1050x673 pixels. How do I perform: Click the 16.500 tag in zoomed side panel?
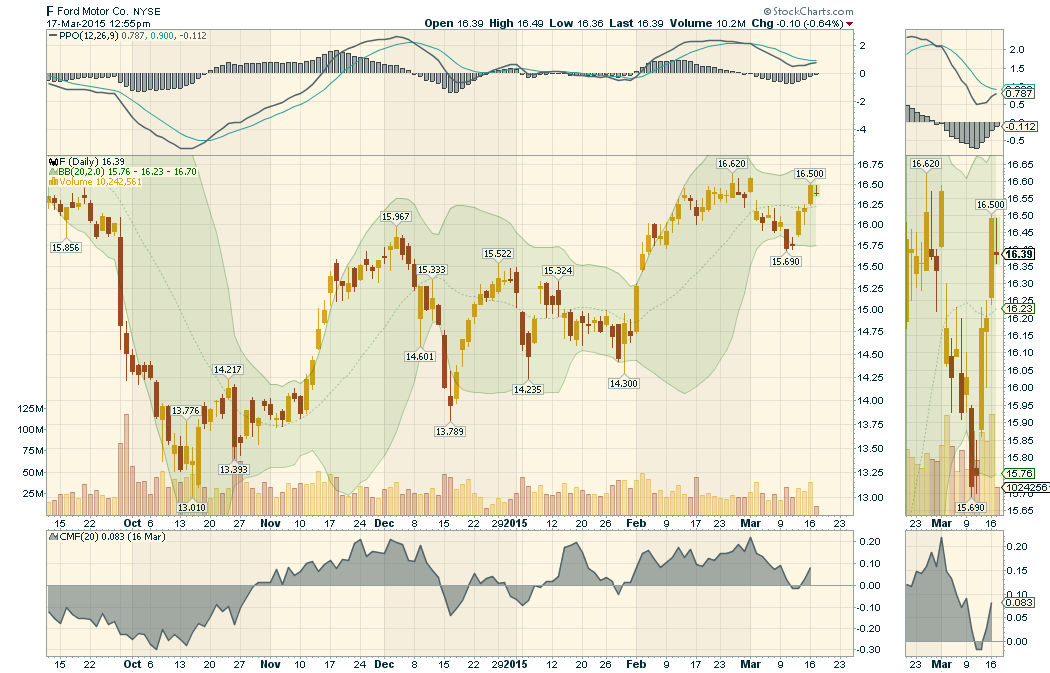pyautogui.click(x=990, y=205)
